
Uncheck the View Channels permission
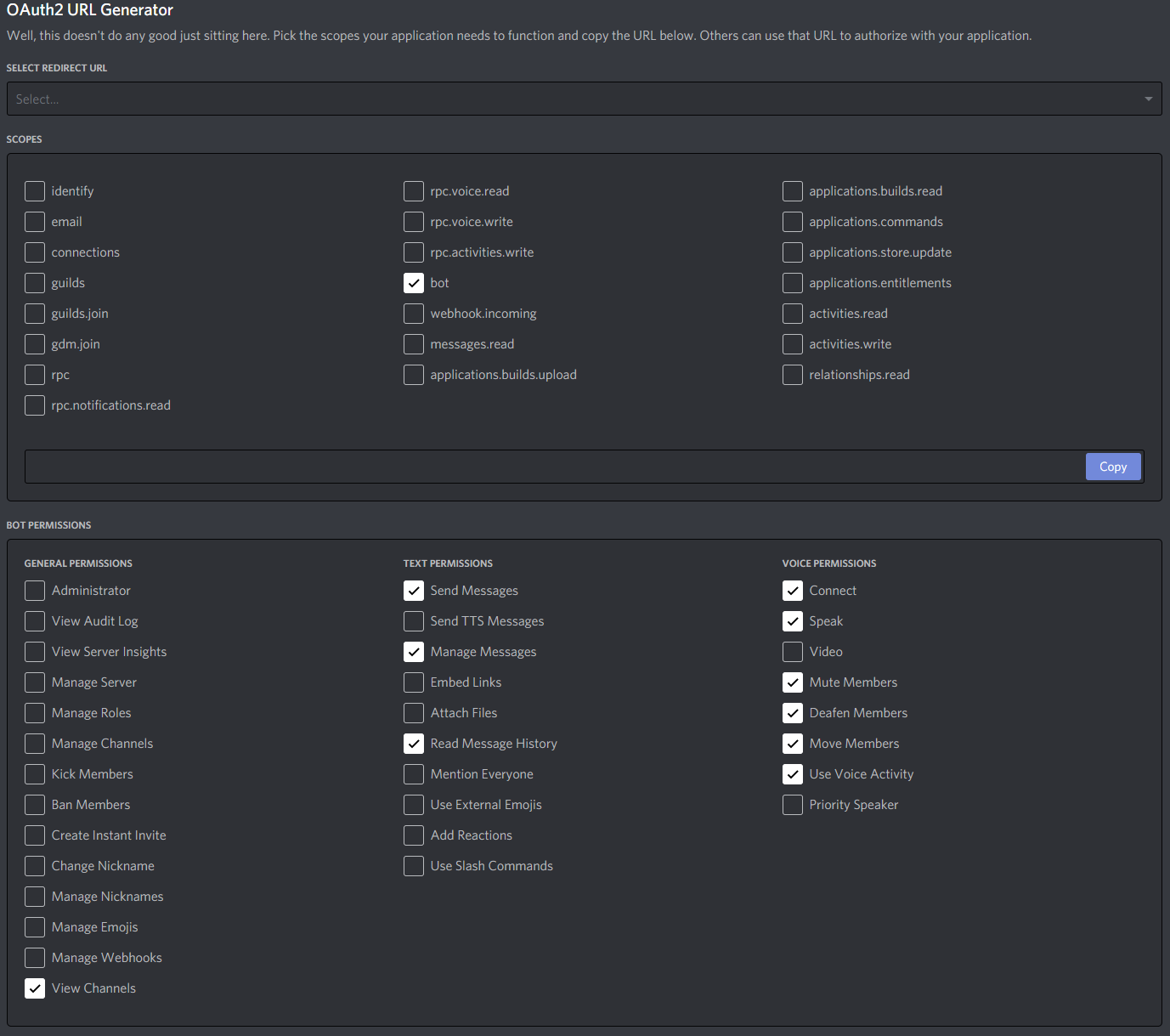click(x=34, y=988)
